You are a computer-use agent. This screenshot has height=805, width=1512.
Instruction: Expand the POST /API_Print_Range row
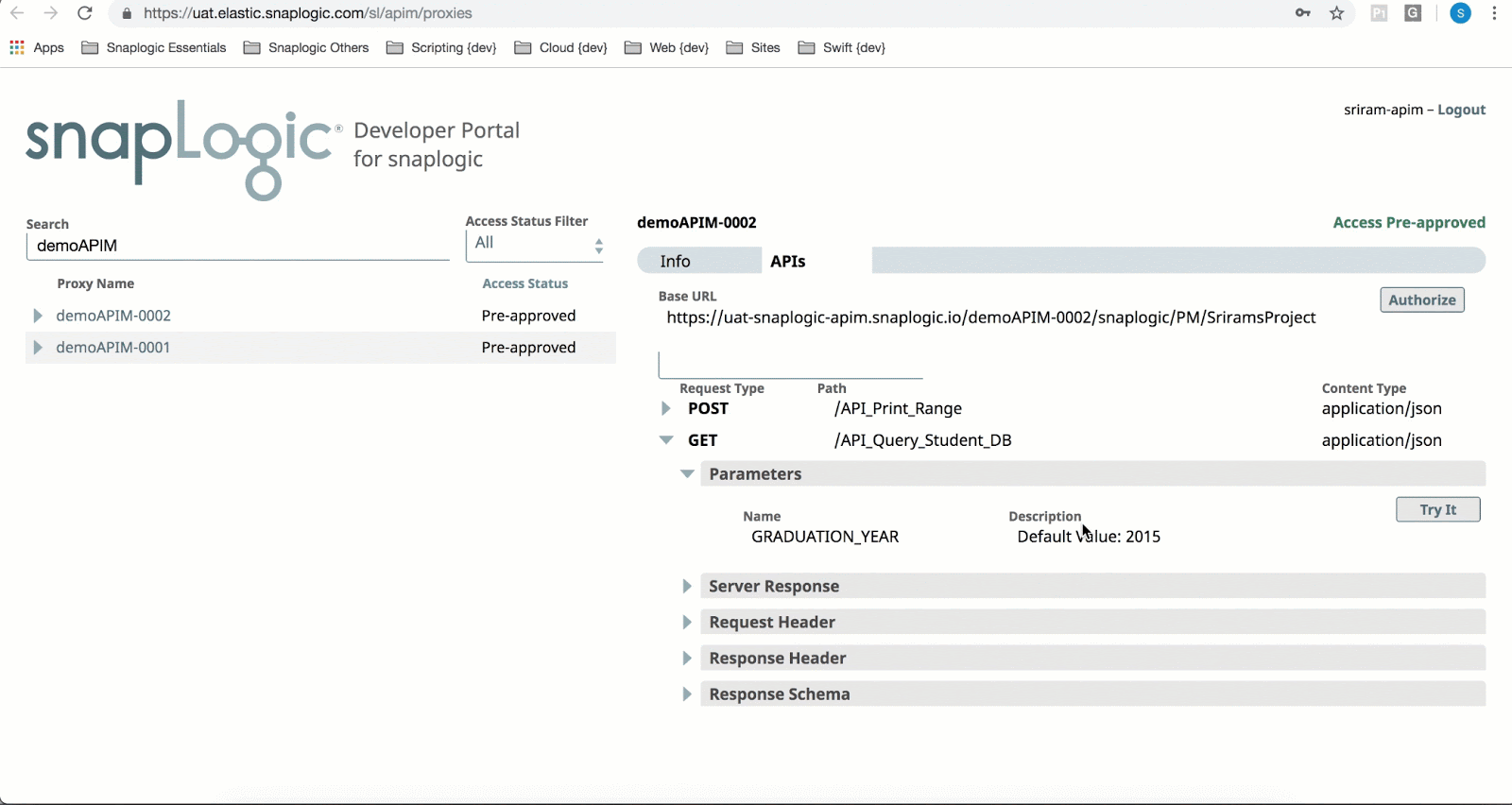pyautogui.click(x=665, y=408)
